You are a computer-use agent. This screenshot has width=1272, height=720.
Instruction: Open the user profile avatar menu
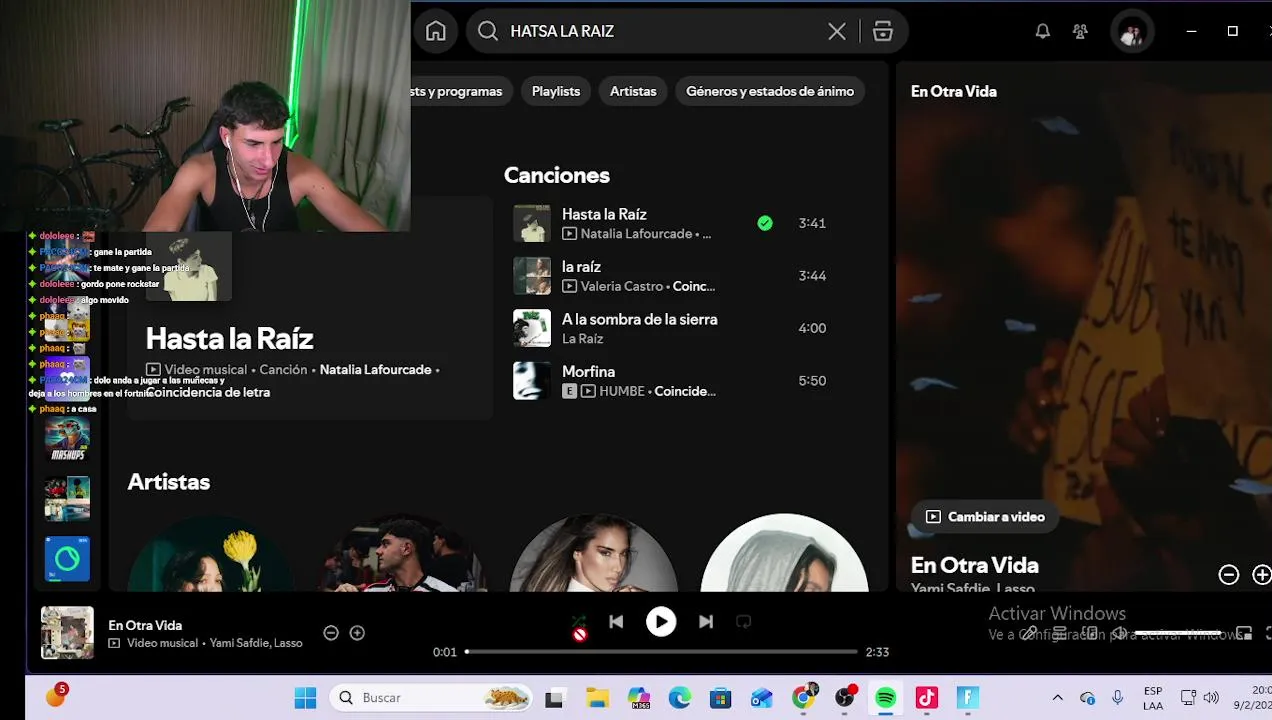click(1132, 32)
